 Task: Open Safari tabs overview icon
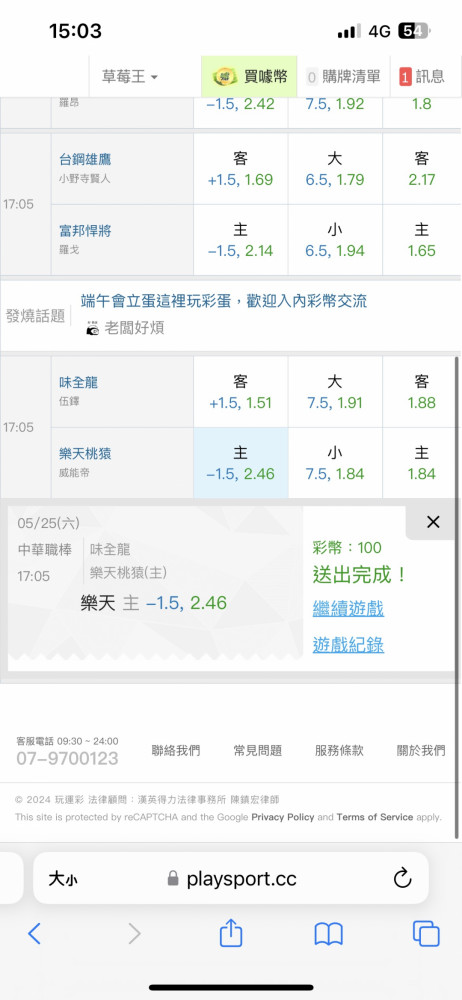click(426, 934)
